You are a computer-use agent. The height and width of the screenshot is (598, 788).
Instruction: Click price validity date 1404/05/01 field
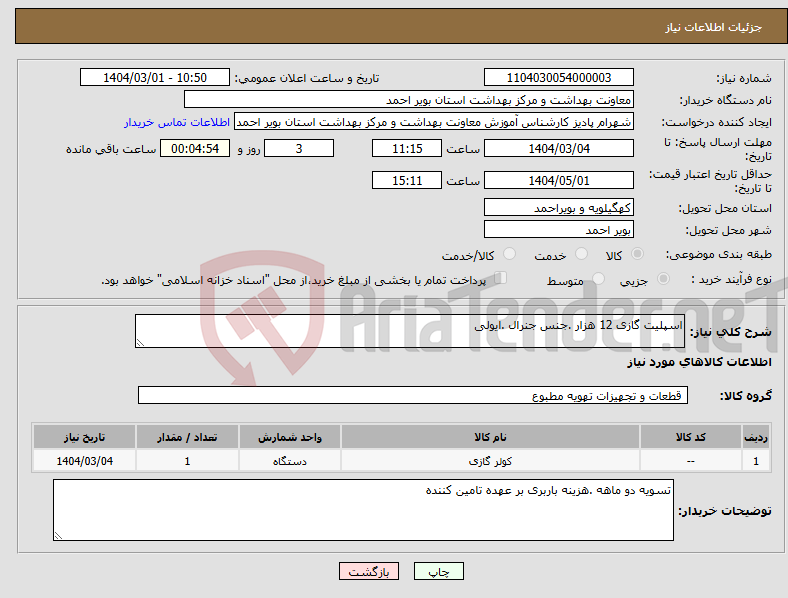tap(559, 180)
